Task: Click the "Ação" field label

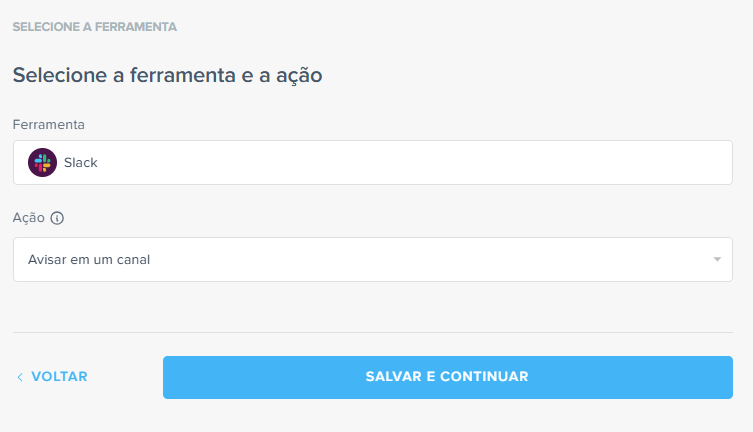Action: coord(29,217)
